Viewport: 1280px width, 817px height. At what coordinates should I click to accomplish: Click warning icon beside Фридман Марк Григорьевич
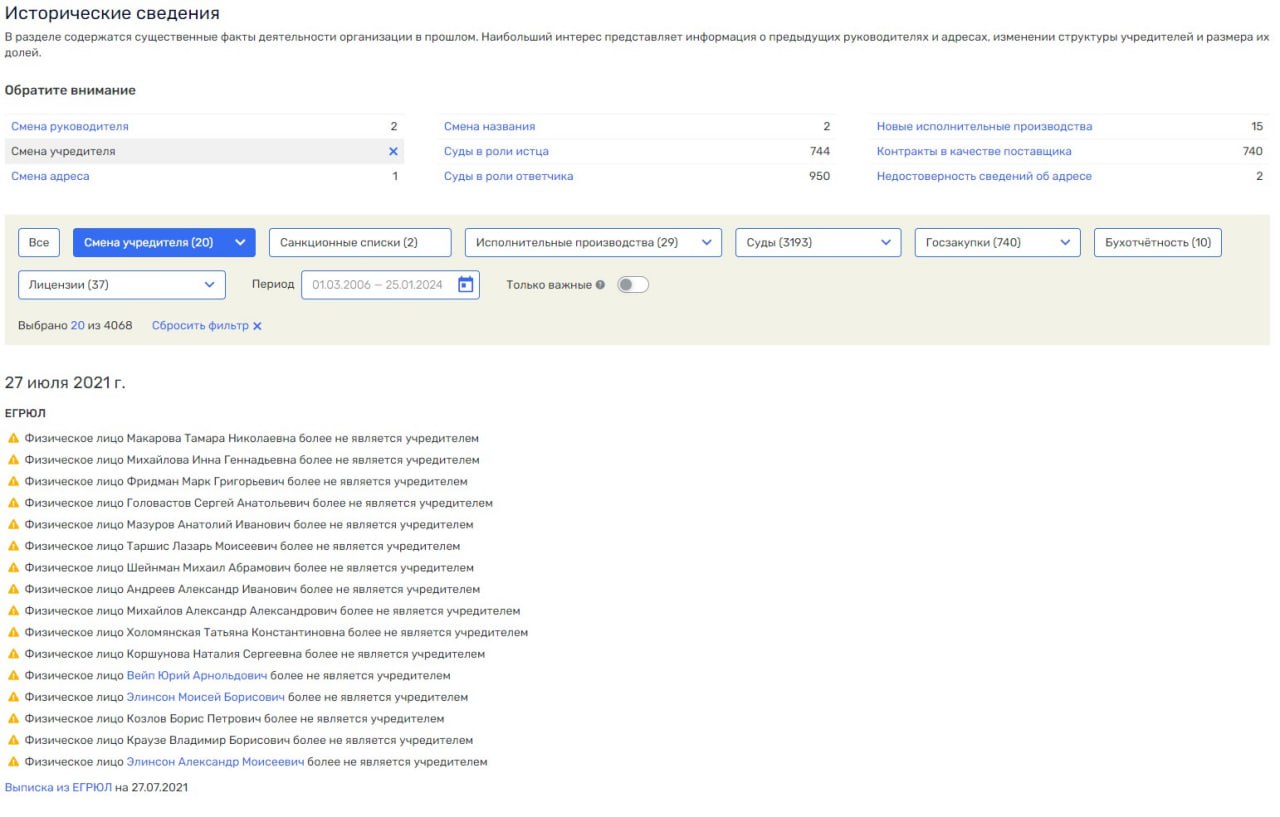(13, 482)
